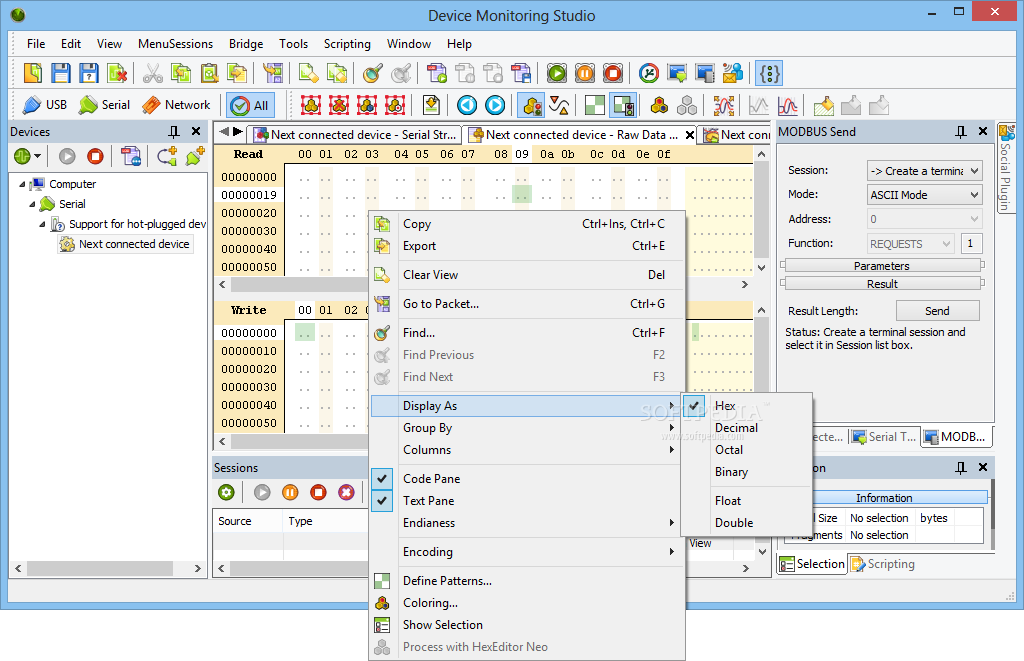
Task: Toggle the All devices filter
Action: click(x=251, y=105)
